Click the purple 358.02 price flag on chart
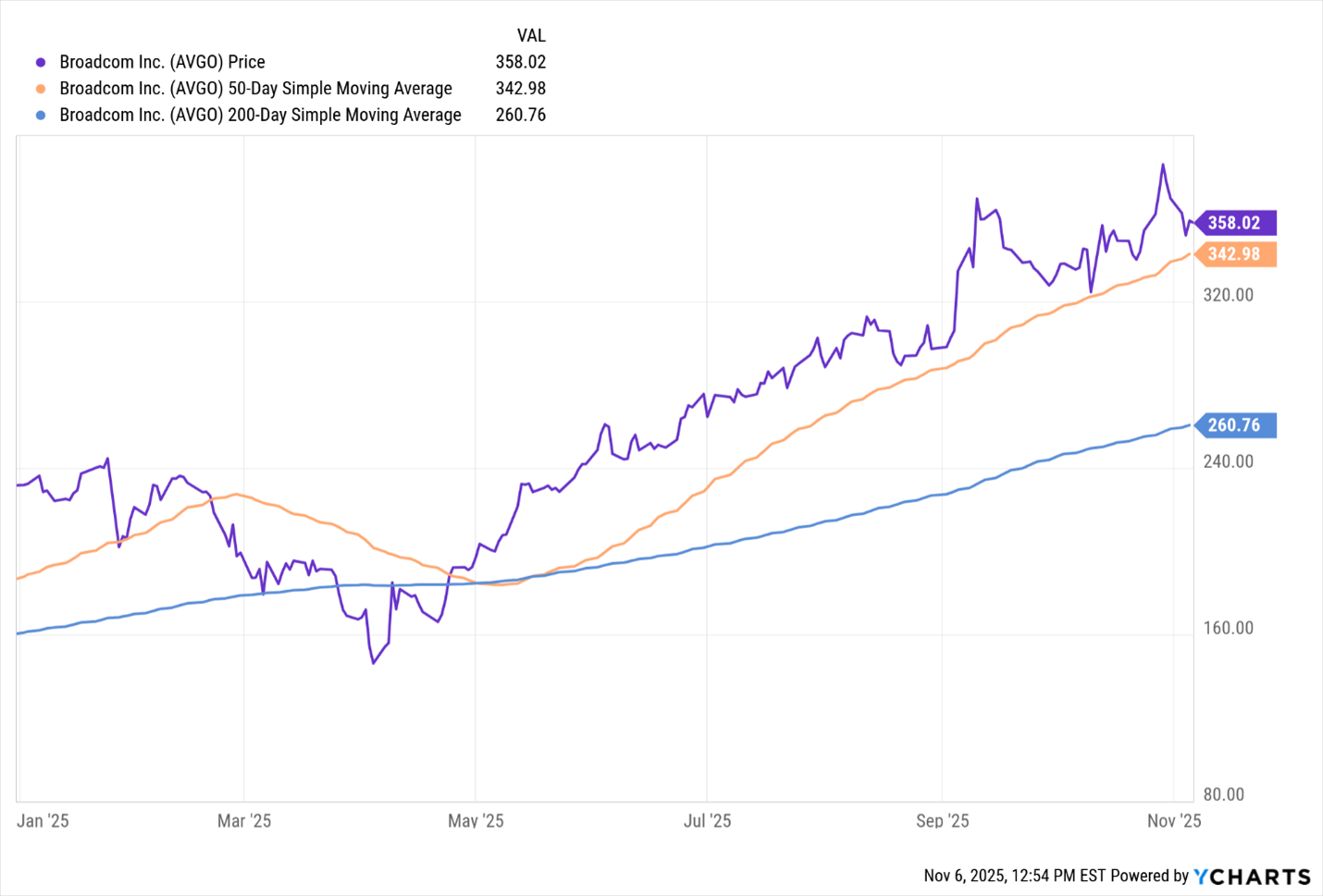Screen dimensions: 1323x896 coord(1234,223)
